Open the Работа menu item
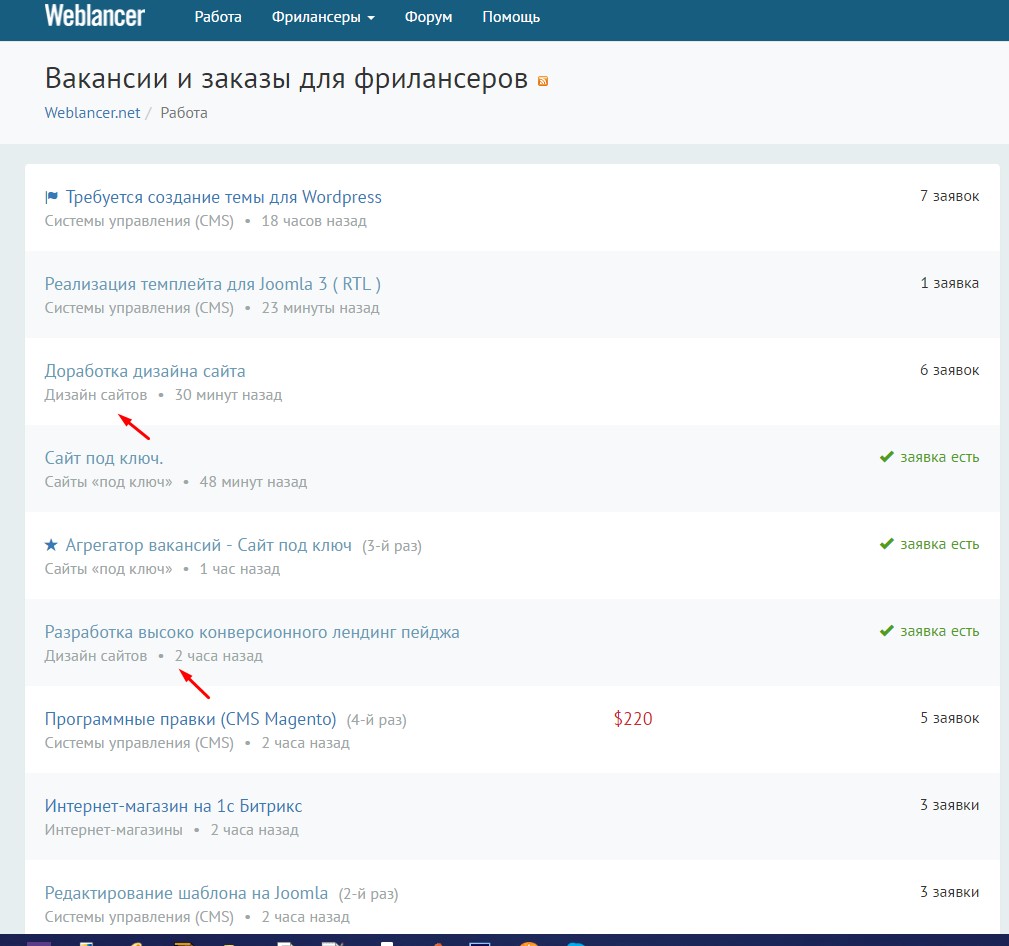The image size is (1009, 946). pos(218,17)
